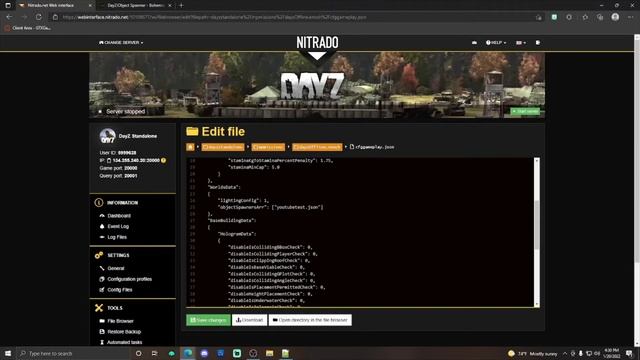Click the copy IP address icon

point(109,160)
